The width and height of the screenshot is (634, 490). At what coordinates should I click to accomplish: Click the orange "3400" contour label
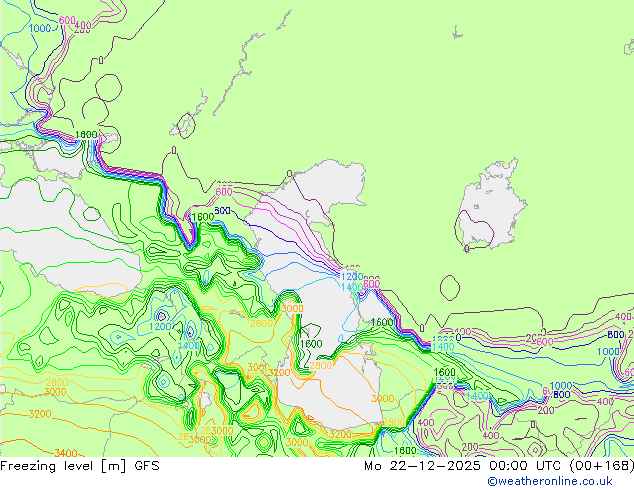(66, 453)
